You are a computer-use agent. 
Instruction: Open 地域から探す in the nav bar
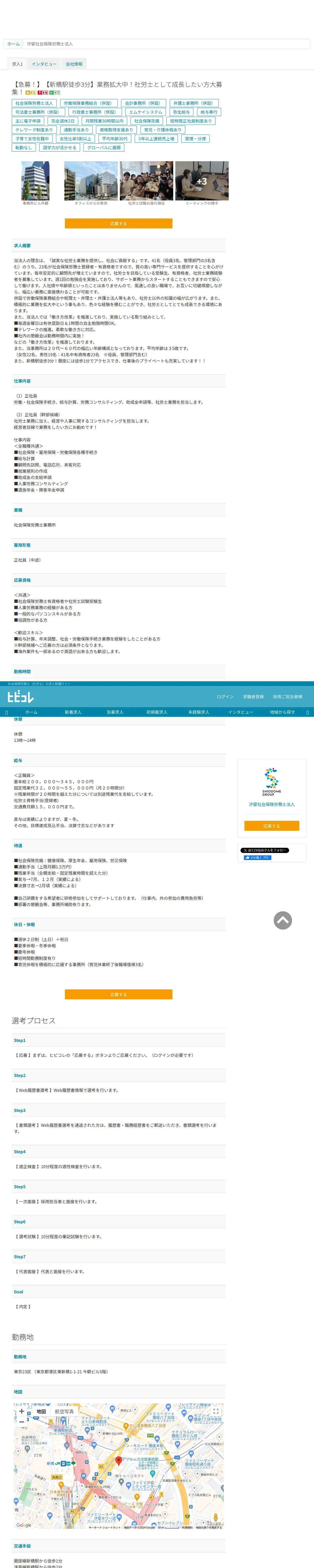(282, 712)
